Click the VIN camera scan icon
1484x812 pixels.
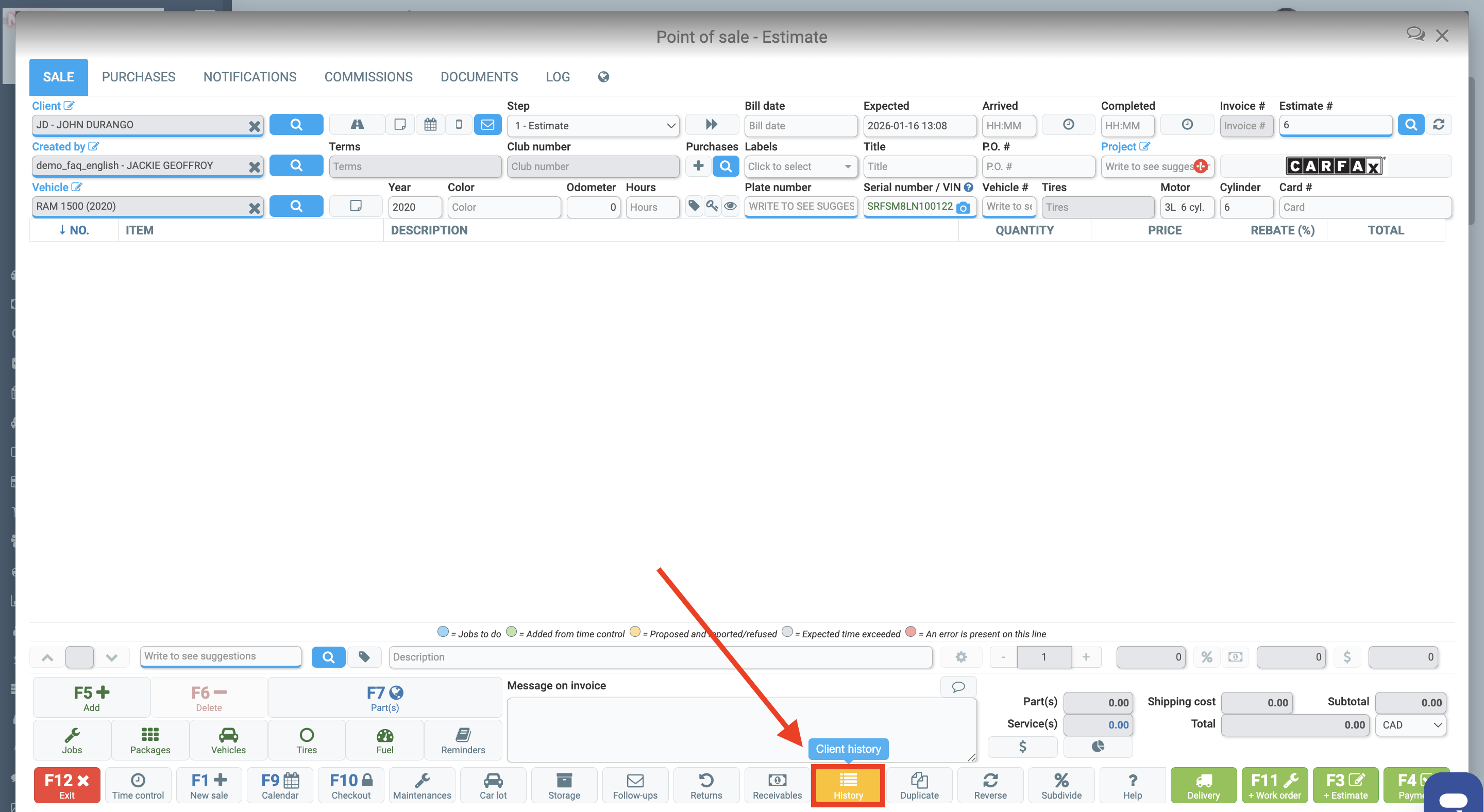963,207
